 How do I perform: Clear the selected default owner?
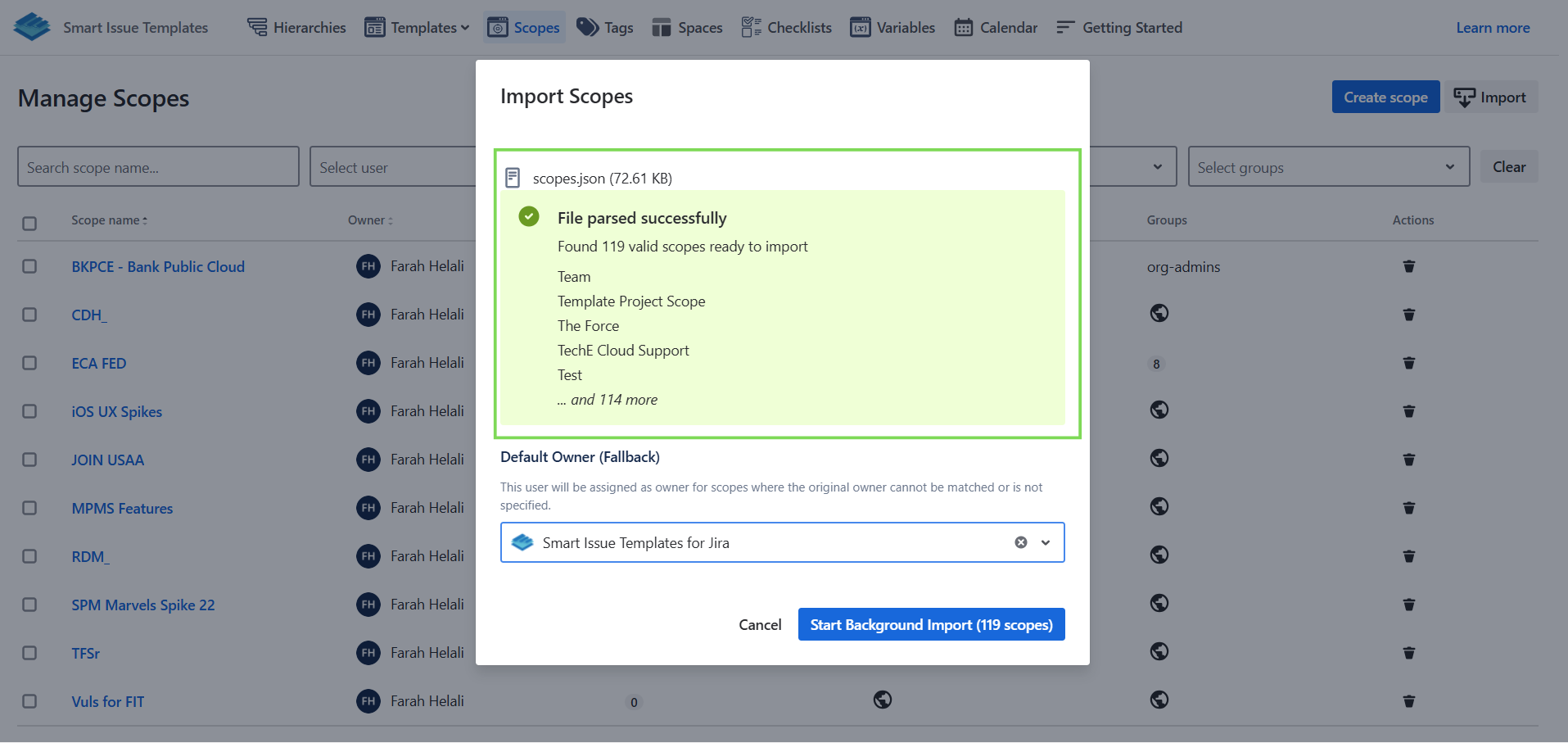(1020, 542)
